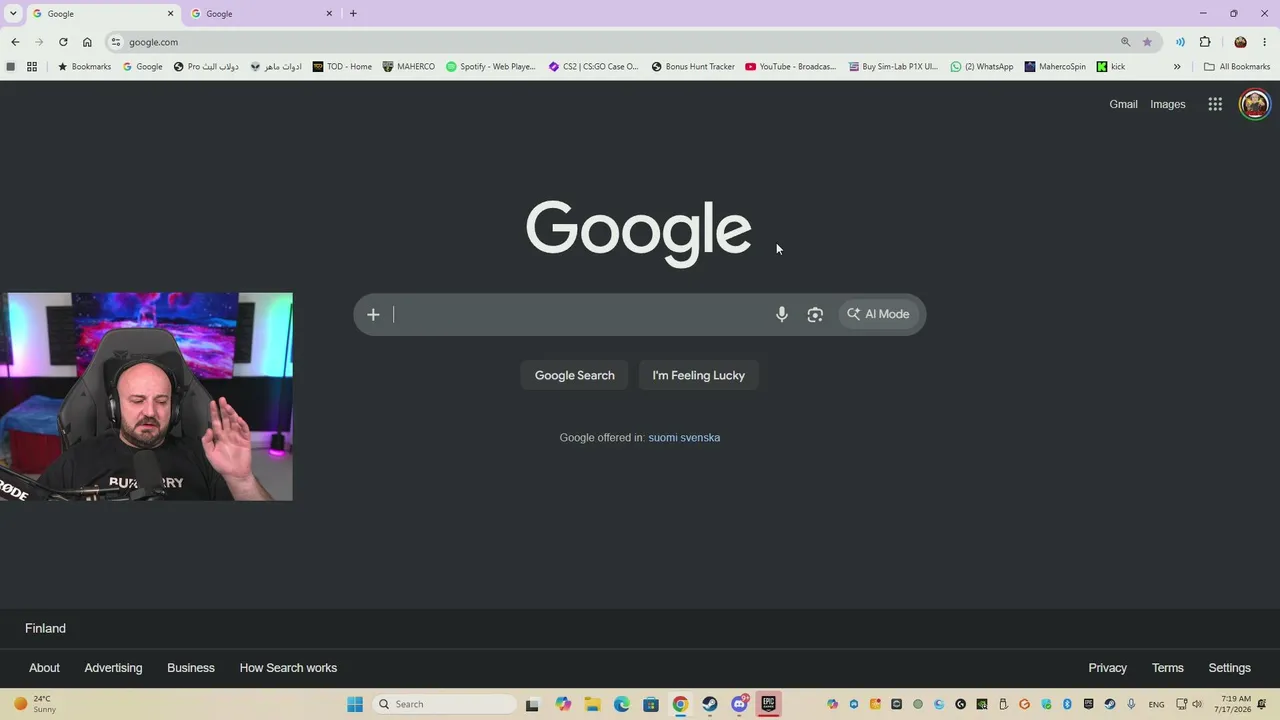
Task: Open the apps grid shortcut in bookmarks bar
Action: (32, 67)
